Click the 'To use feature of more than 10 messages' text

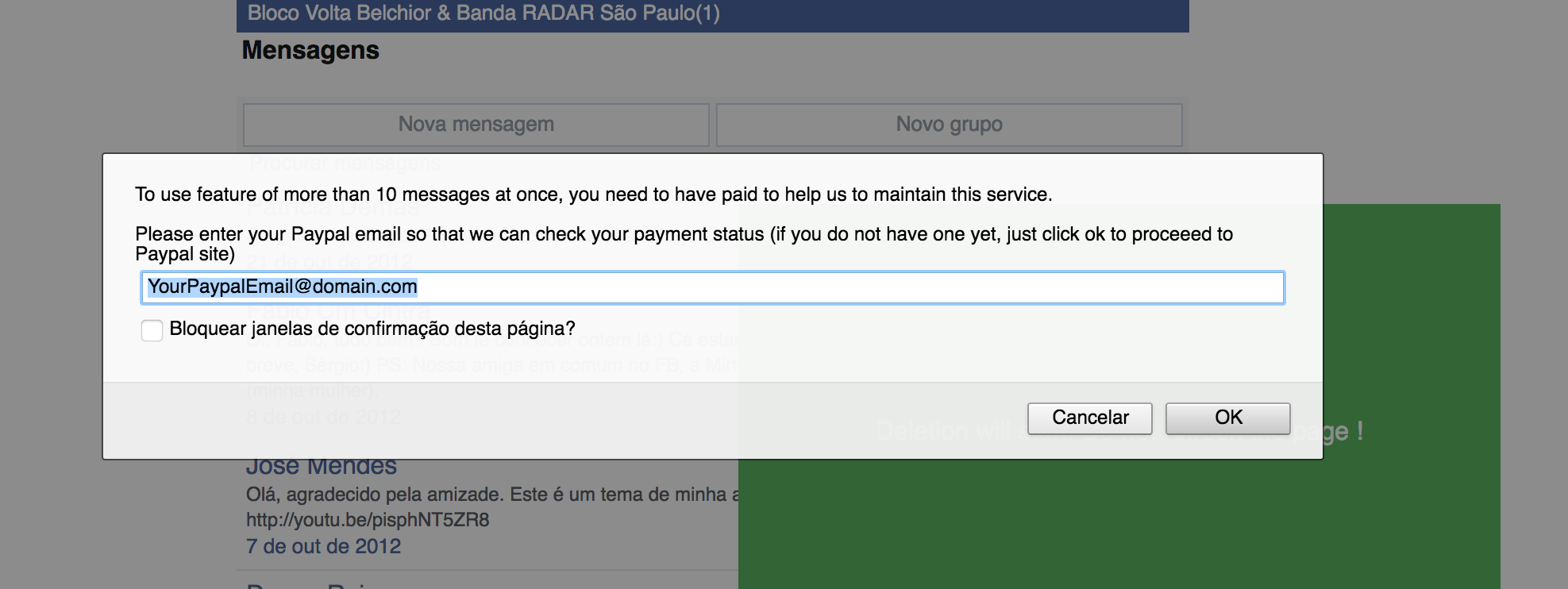pos(593,194)
